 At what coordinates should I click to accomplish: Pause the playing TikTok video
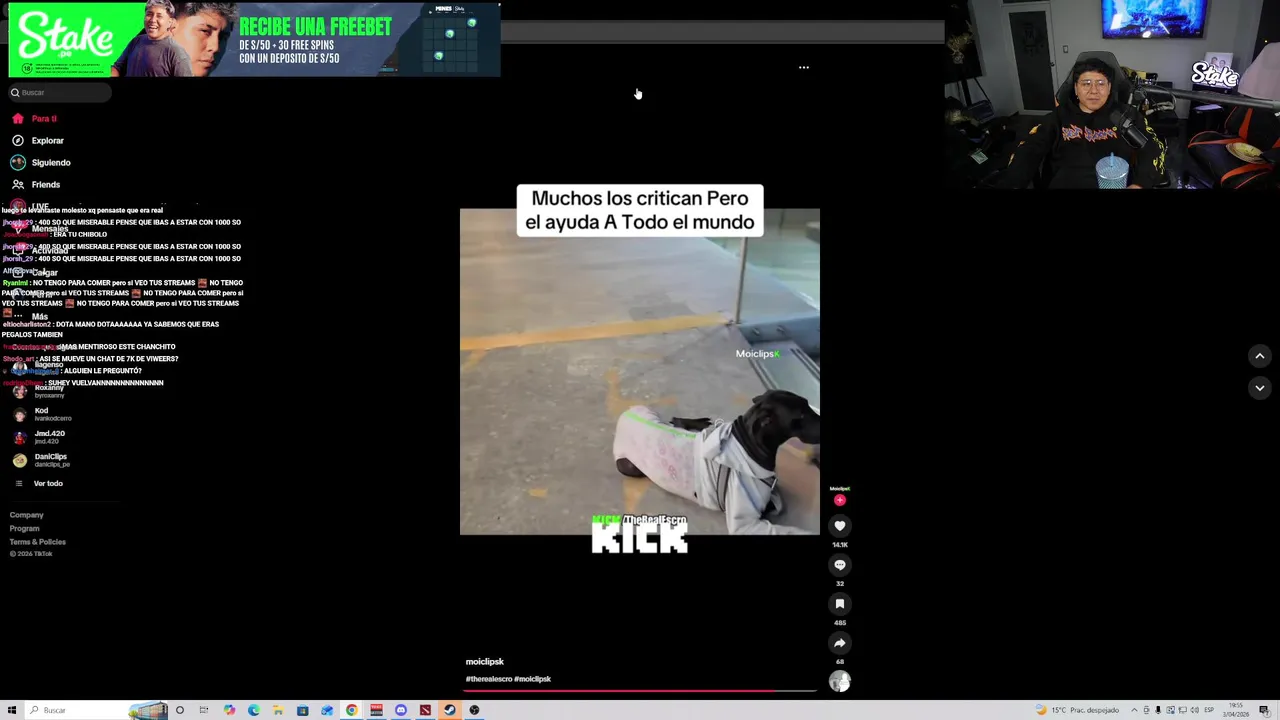point(640,372)
